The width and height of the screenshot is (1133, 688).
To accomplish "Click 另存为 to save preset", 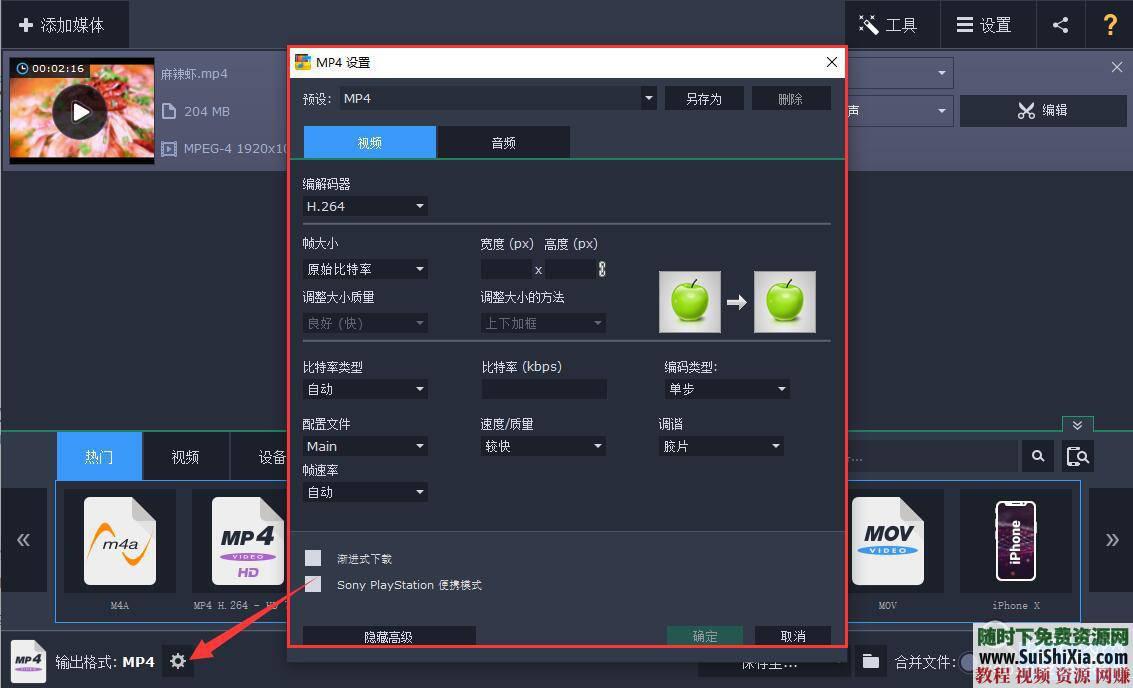I will pos(703,98).
